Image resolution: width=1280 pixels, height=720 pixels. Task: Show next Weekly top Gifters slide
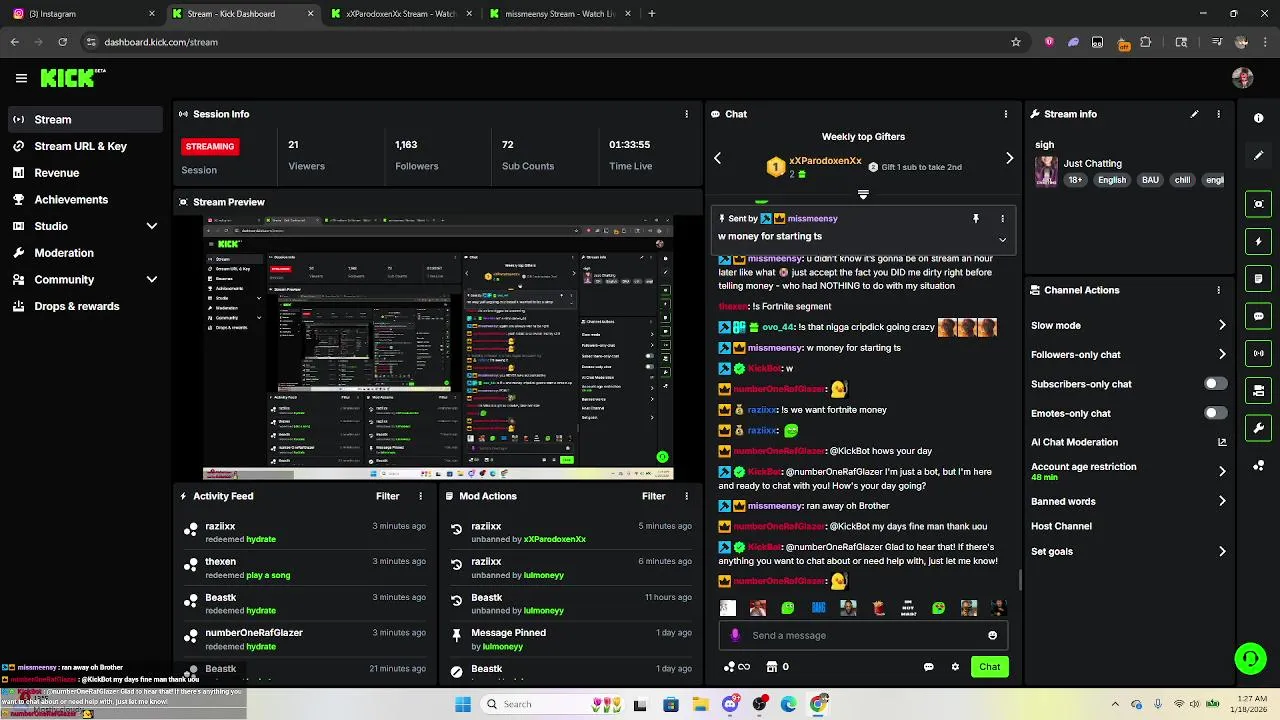(x=1009, y=158)
